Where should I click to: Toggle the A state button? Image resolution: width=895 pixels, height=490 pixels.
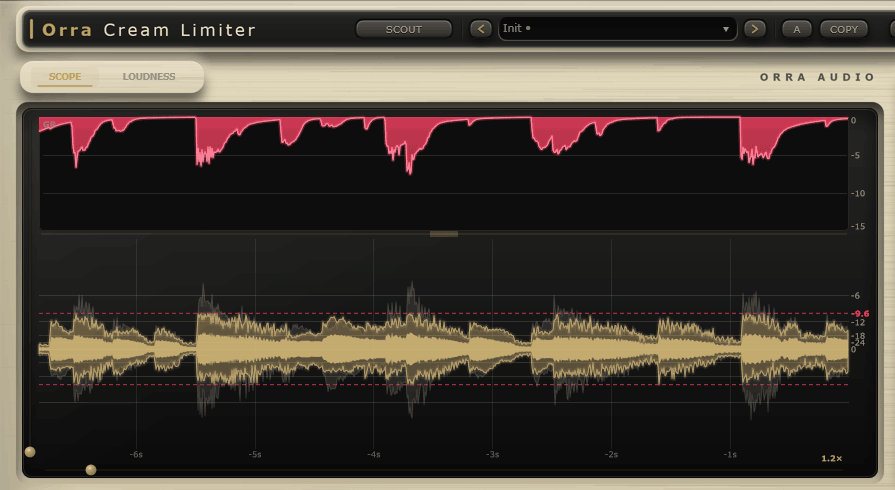(x=796, y=29)
